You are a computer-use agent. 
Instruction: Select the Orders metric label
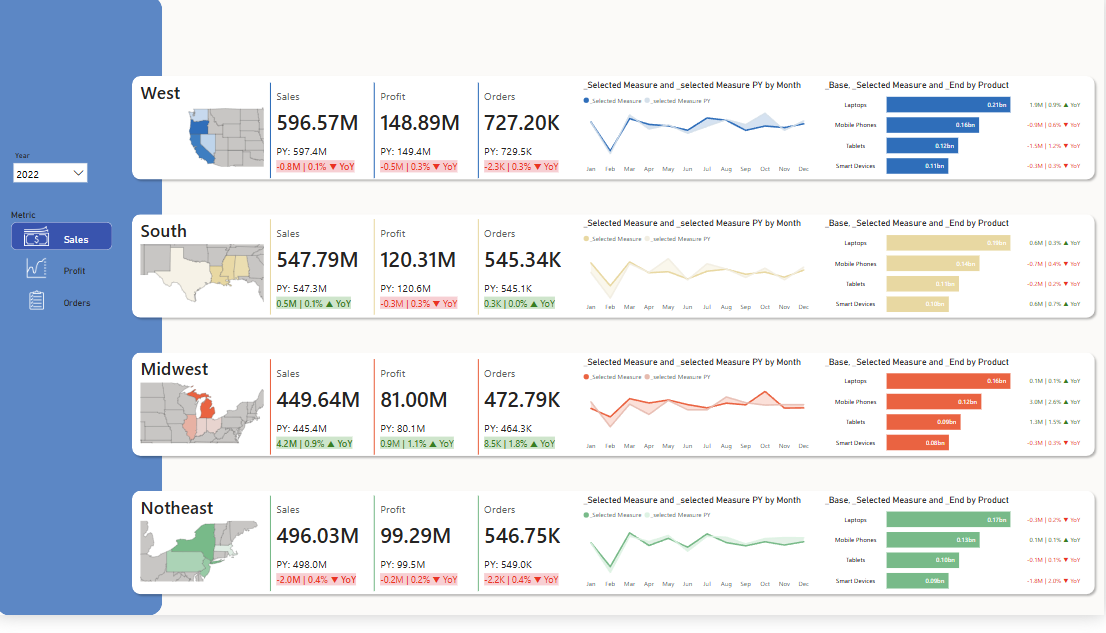point(76,303)
